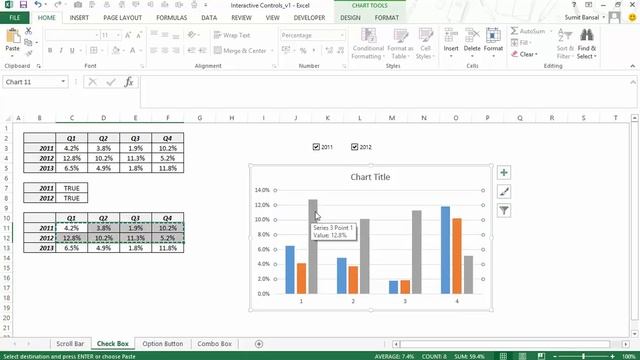Click the Chart Filters funnel button
The width and height of the screenshot is (640, 360).
click(504, 211)
